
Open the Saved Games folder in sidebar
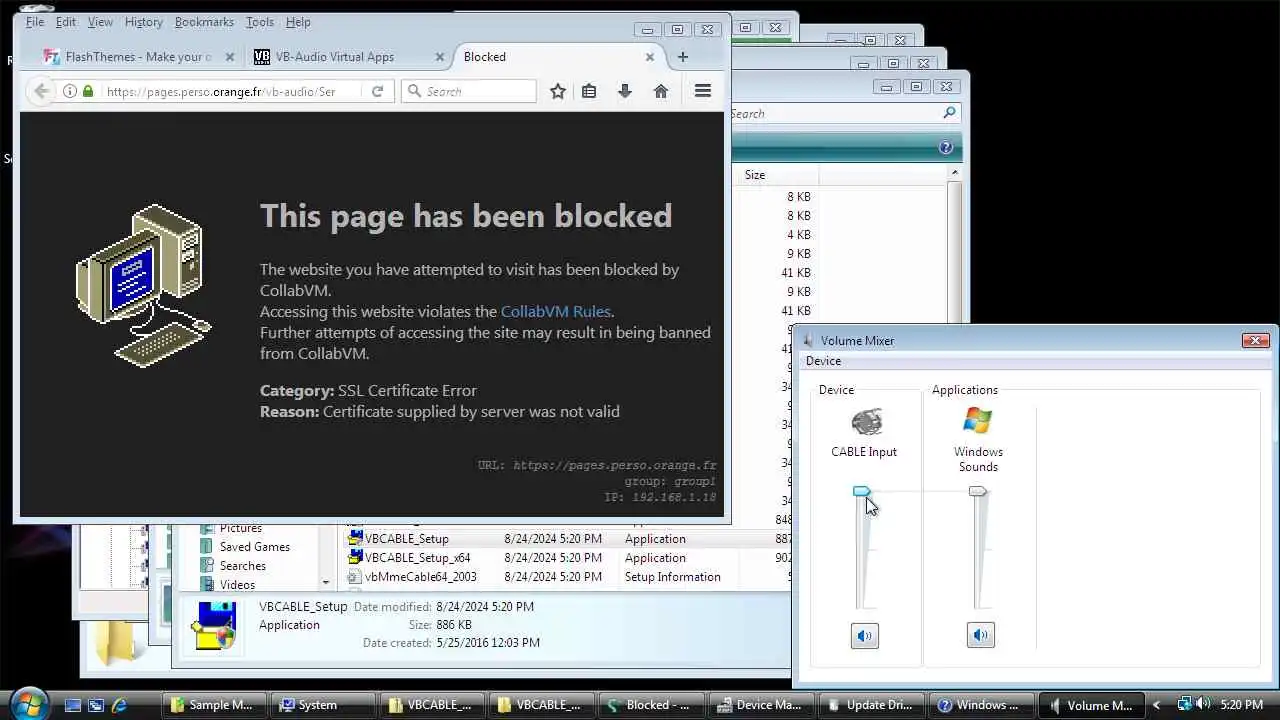tap(255, 547)
